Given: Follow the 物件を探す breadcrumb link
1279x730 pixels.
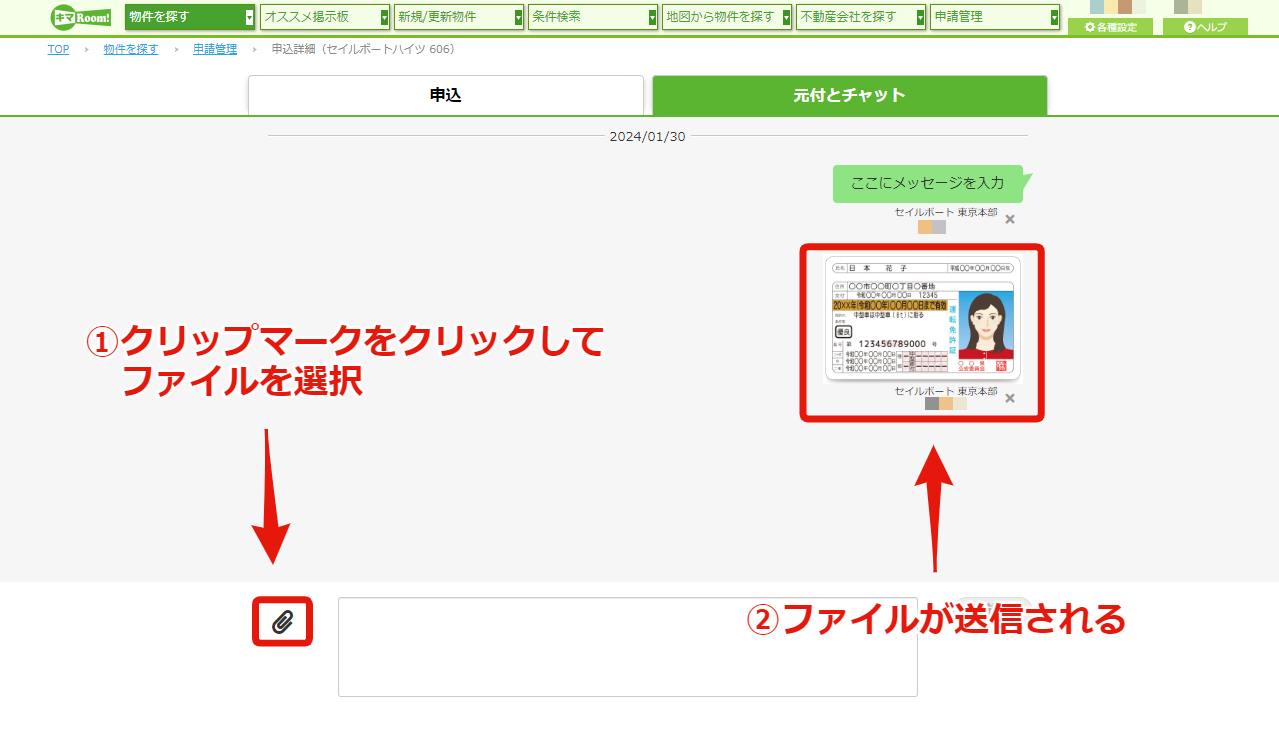Looking at the screenshot, I should [131, 50].
